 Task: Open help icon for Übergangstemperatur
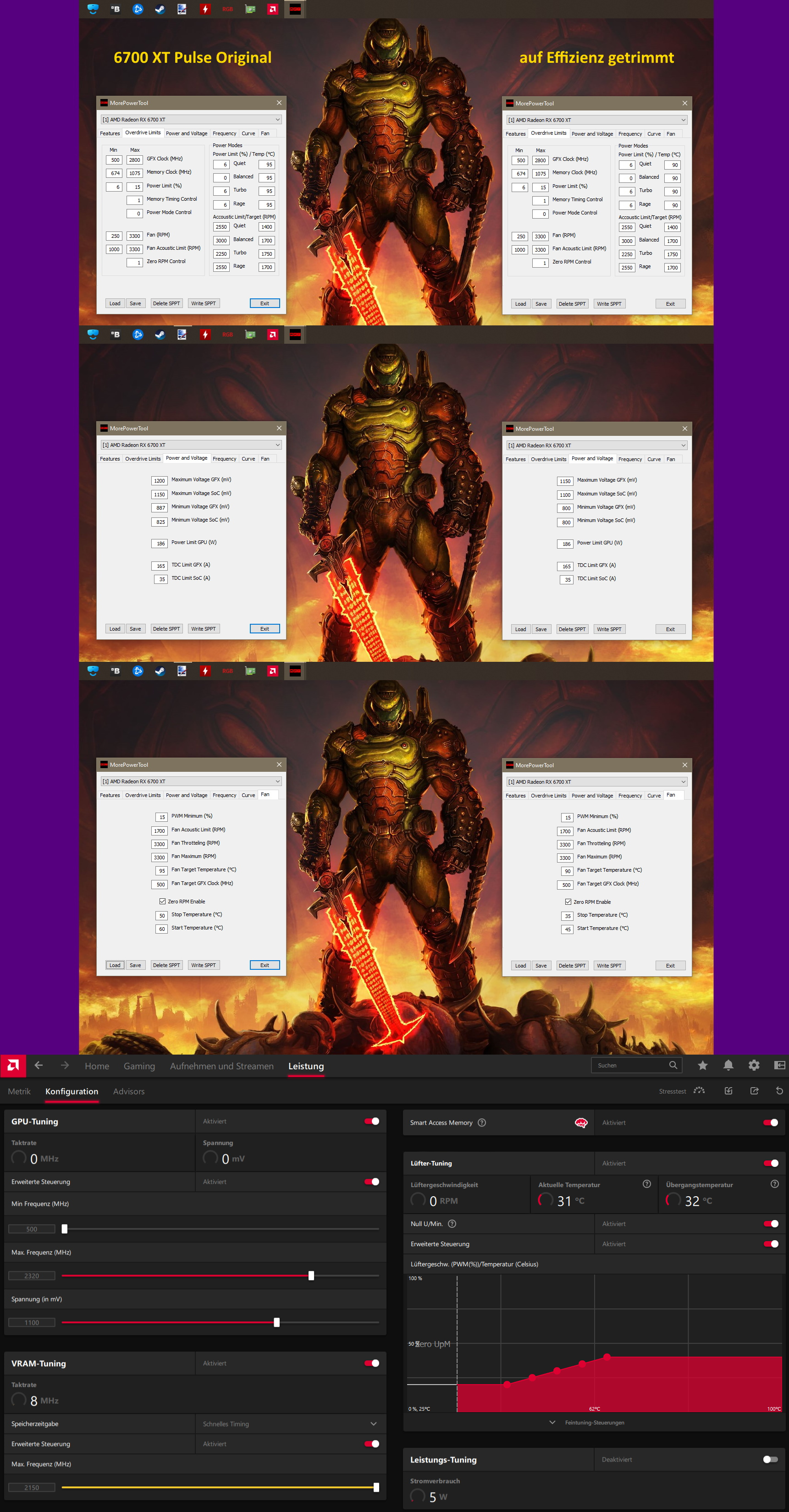[774, 1184]
